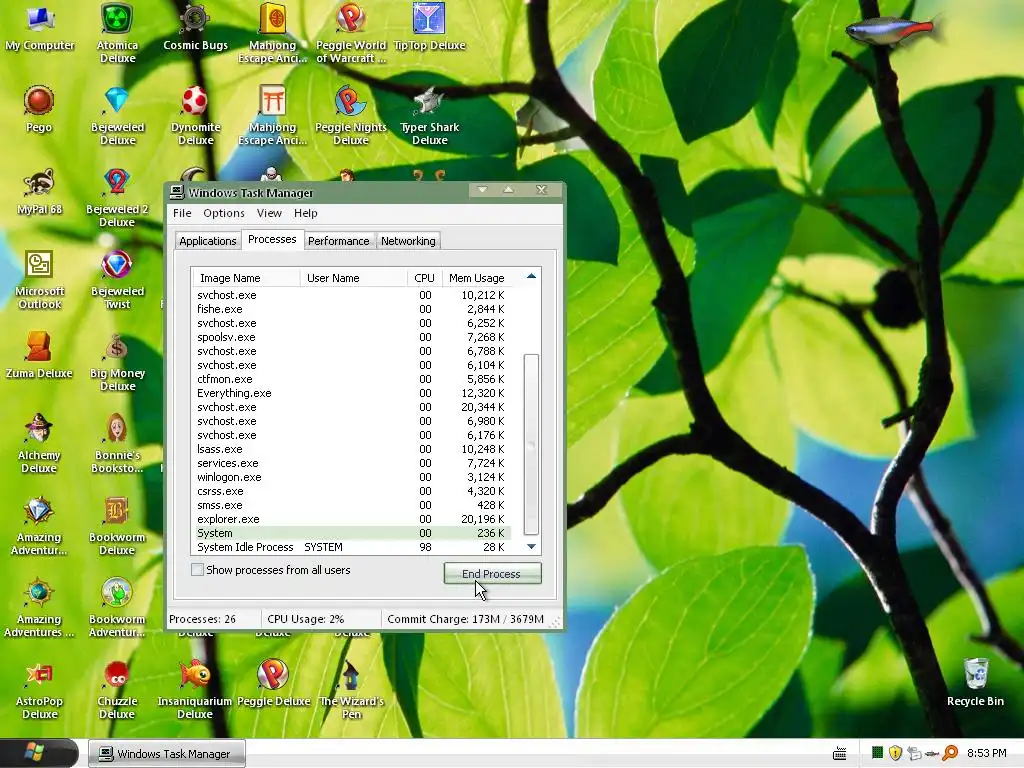Switch to the Networking tab

coord(408,241)
